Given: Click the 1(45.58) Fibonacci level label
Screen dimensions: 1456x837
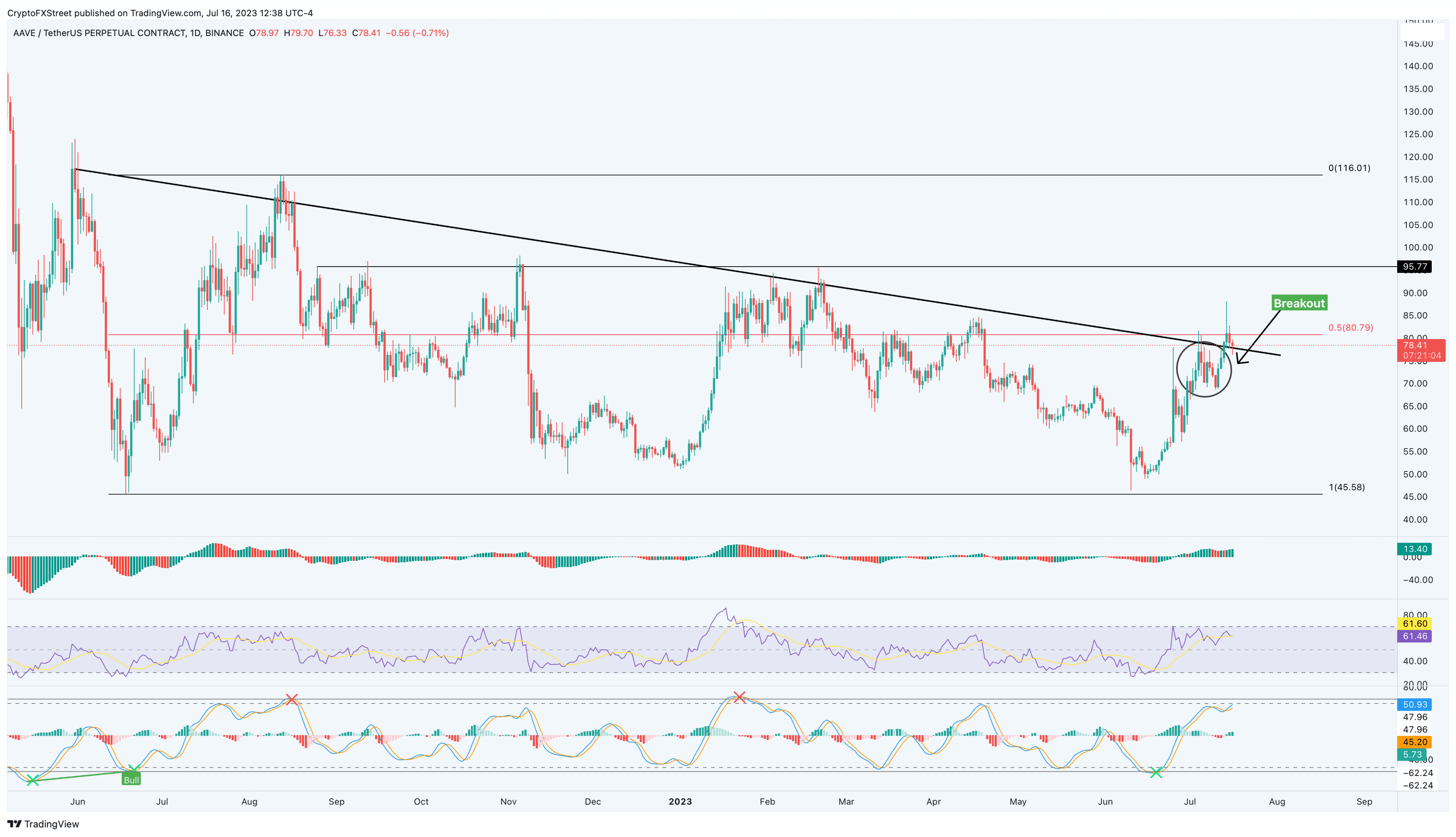Looking at the screenshot, I should (x=1347, y=487).
